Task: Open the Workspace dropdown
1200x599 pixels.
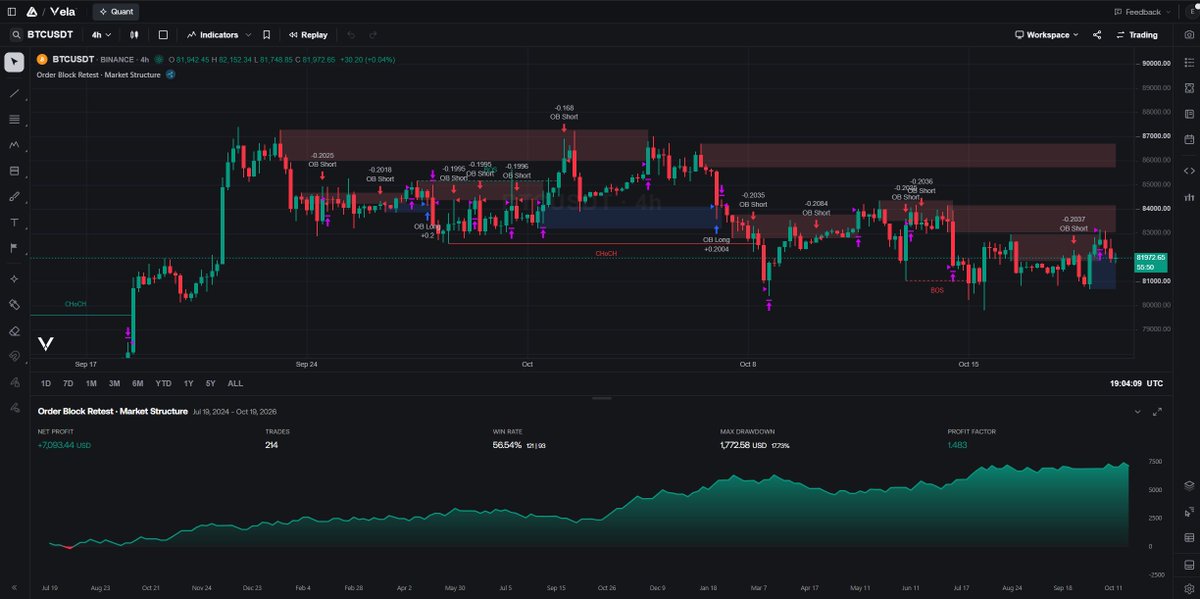Action: tap(1046, 34)
